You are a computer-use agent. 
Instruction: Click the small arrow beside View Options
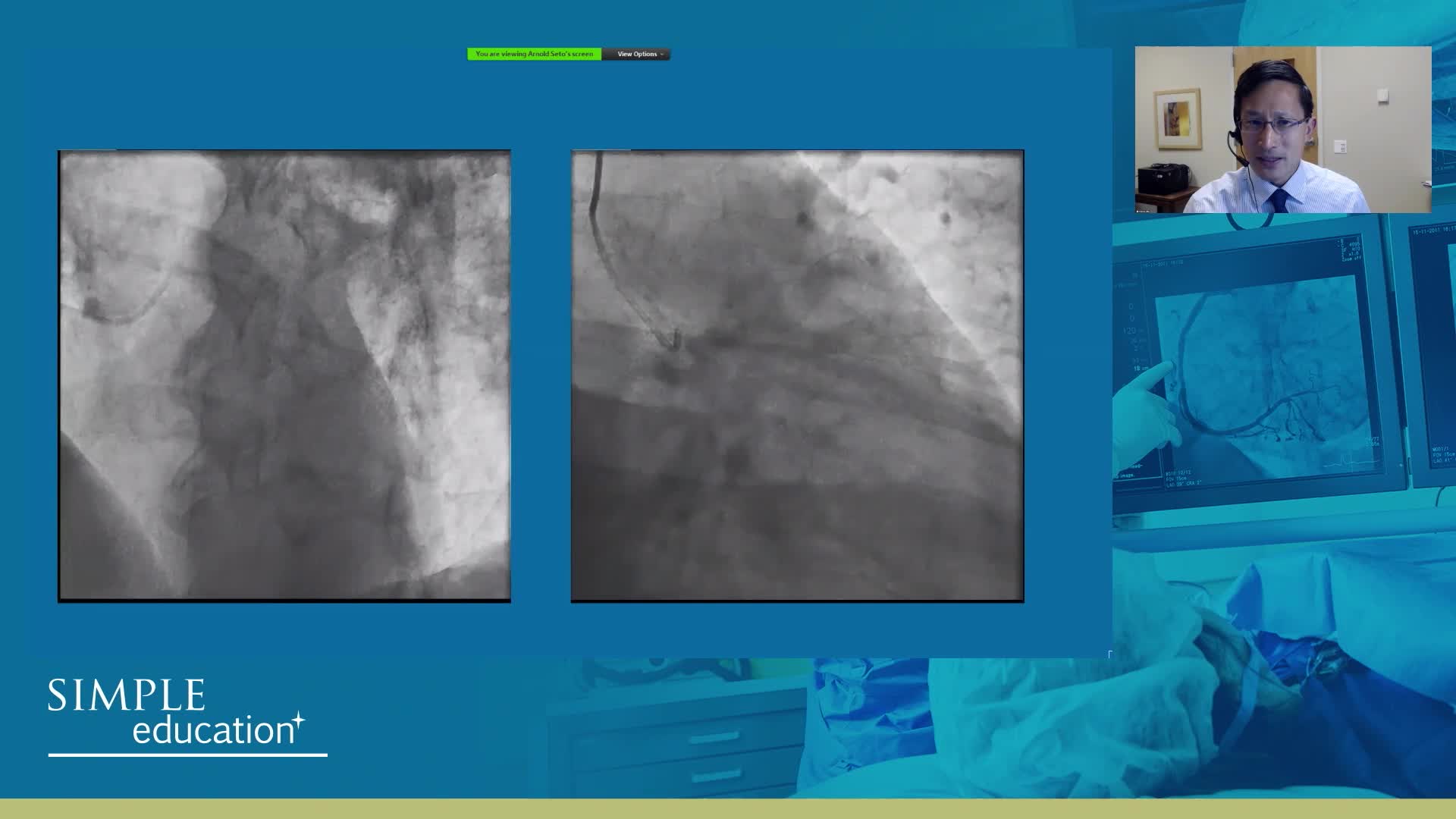(x=662, y=55)
